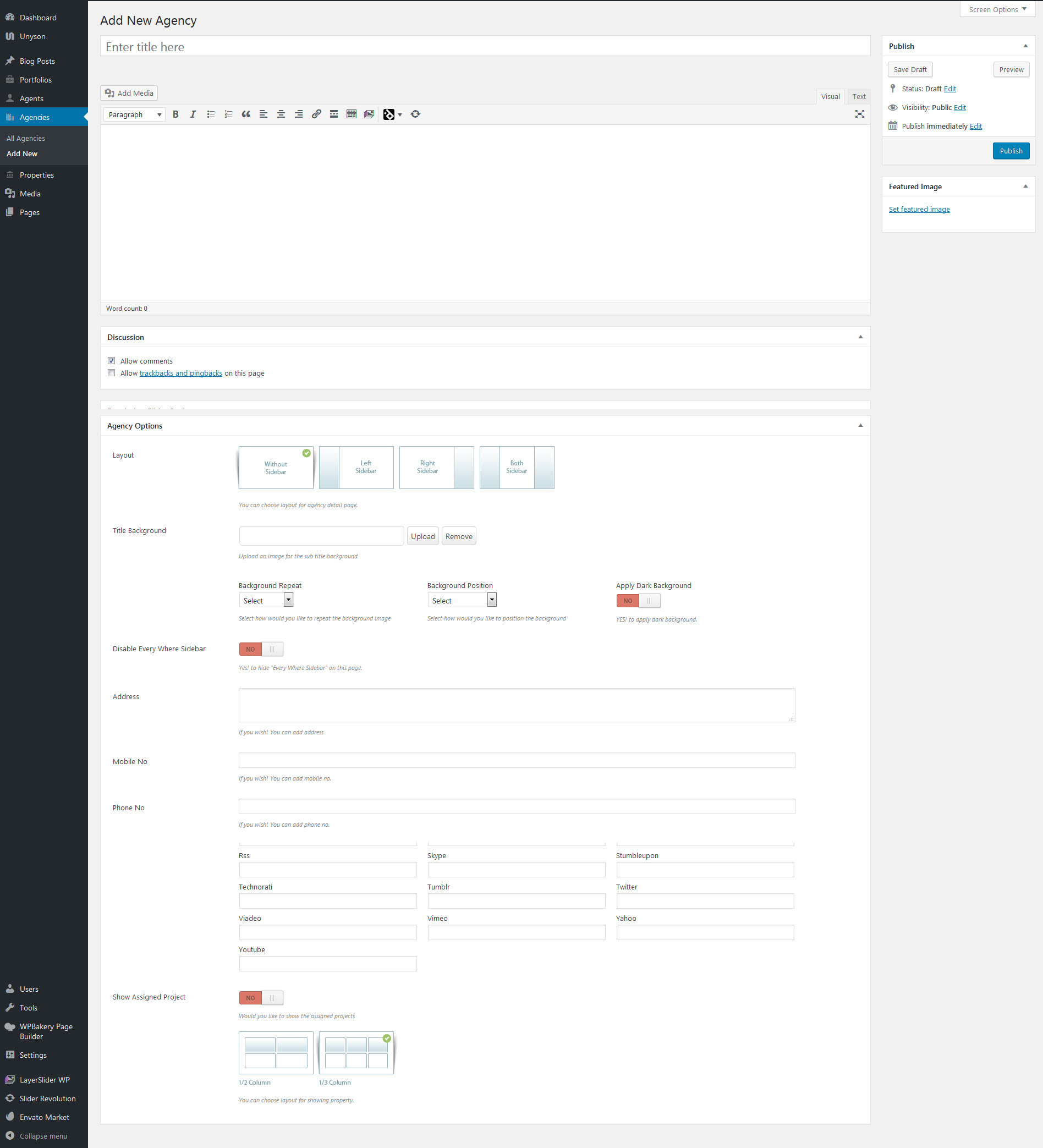The width and height of the screenshot is (1043, 1148).
Task: Uncheck the Allow comments checkbox
Action: tap(112, 360)
